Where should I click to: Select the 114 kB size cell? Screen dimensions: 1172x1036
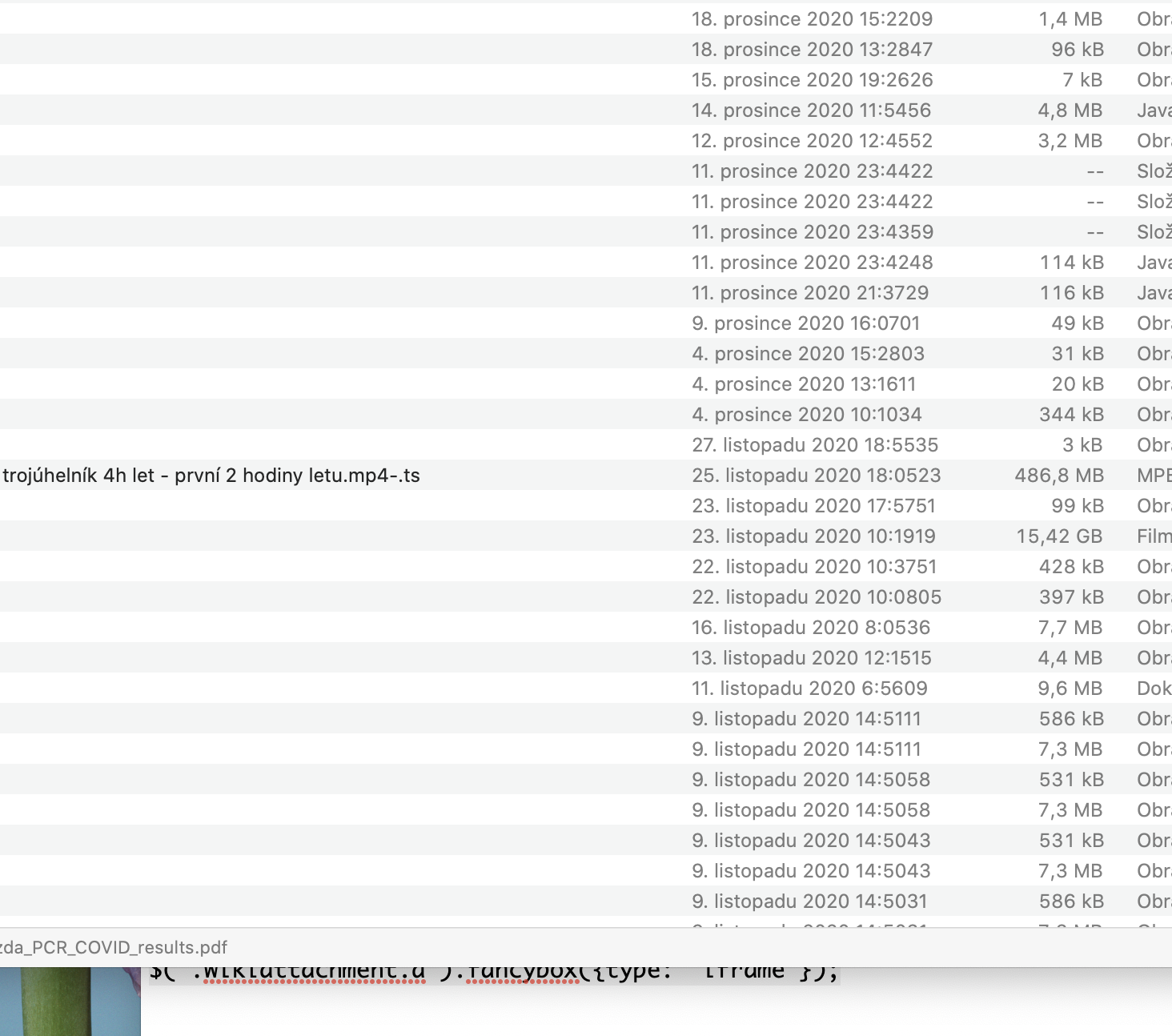pyautogui.click(x=1072, y=263)
